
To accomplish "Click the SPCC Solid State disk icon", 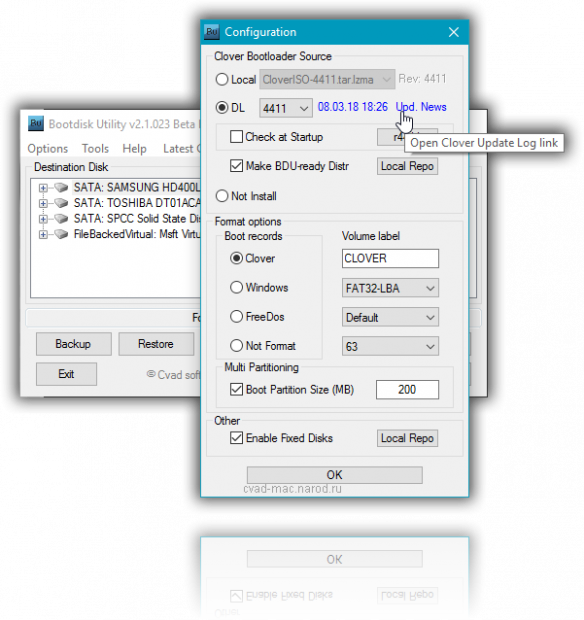I will click(x=60, y=218).
